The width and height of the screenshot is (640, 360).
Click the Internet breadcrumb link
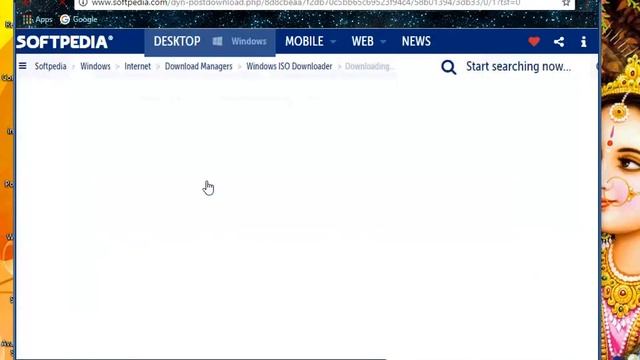tap(138, 66)
